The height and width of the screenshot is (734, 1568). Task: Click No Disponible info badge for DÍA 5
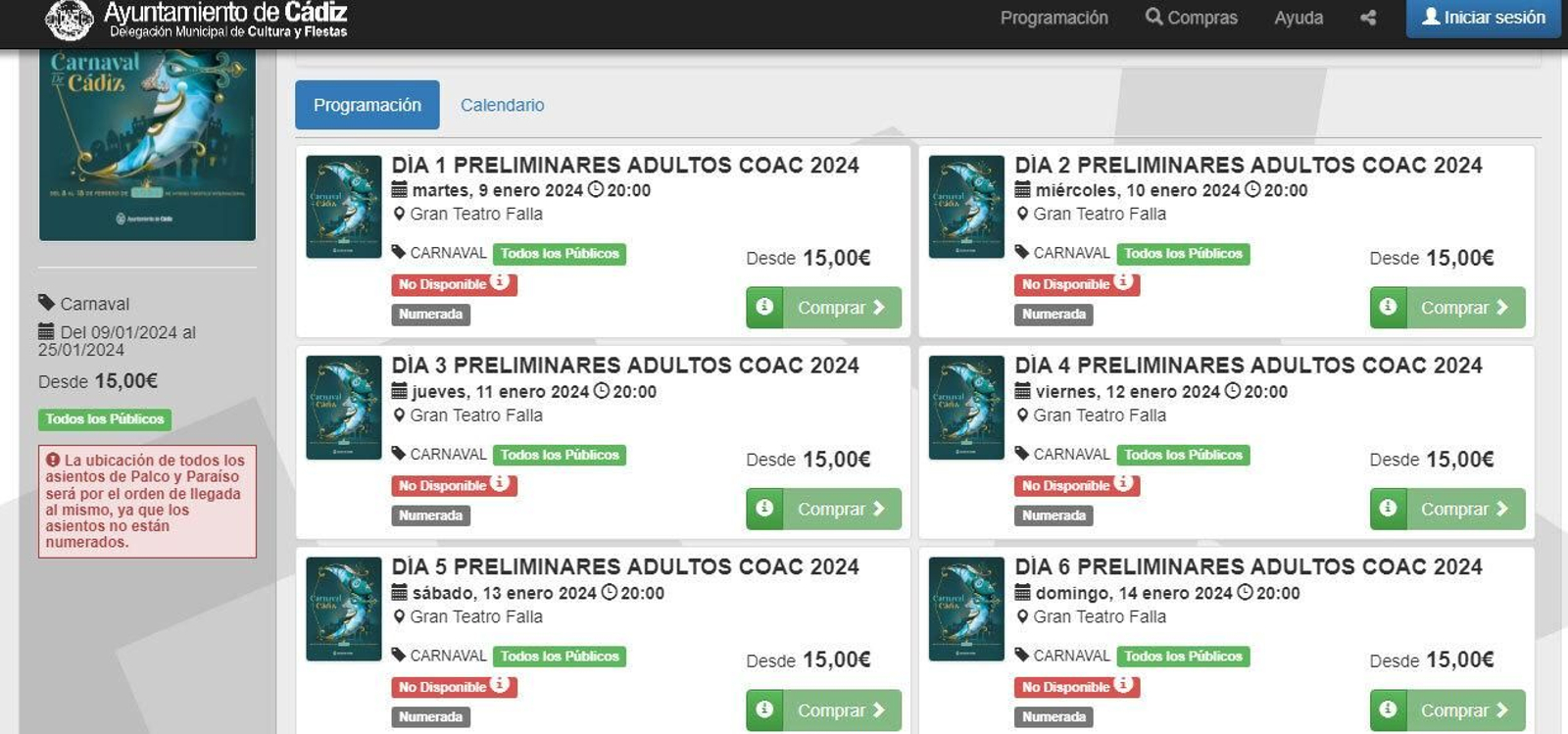point(454,687)
